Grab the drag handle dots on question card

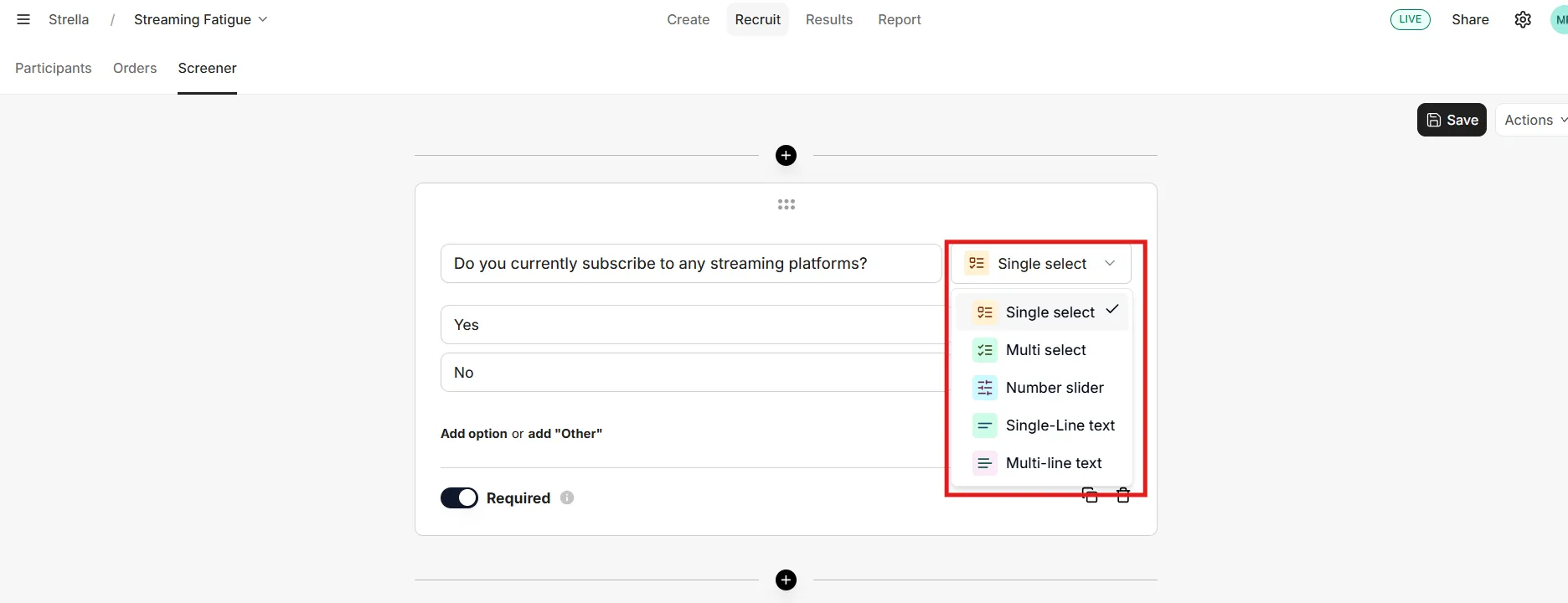pos(786,204)
